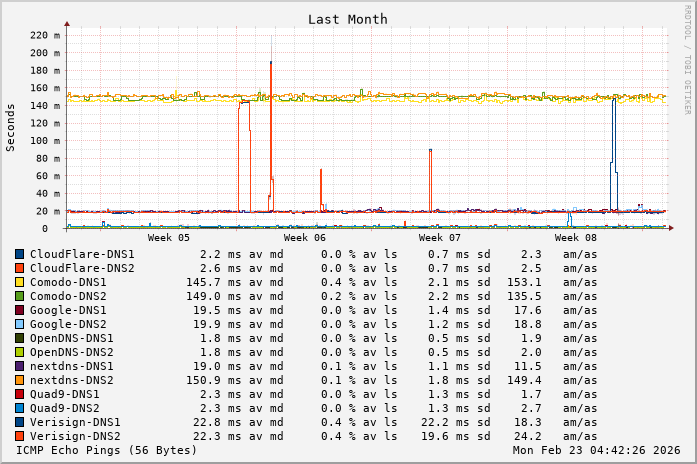This screenshot has height=464, width=697.
Task: Click the Quad9-DNS2 legend label
Action: [64, 409]
